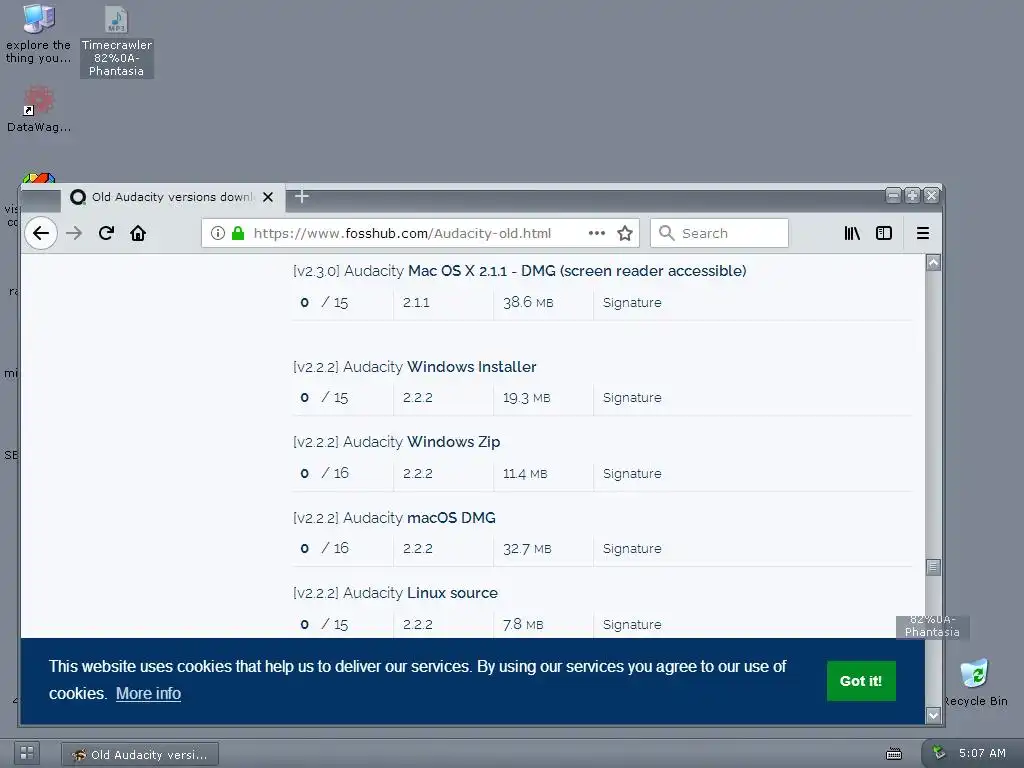Screen dimensions: 1024x768
Task: Select the 'explore the thing you...' desktop icon
Action: 38,34
